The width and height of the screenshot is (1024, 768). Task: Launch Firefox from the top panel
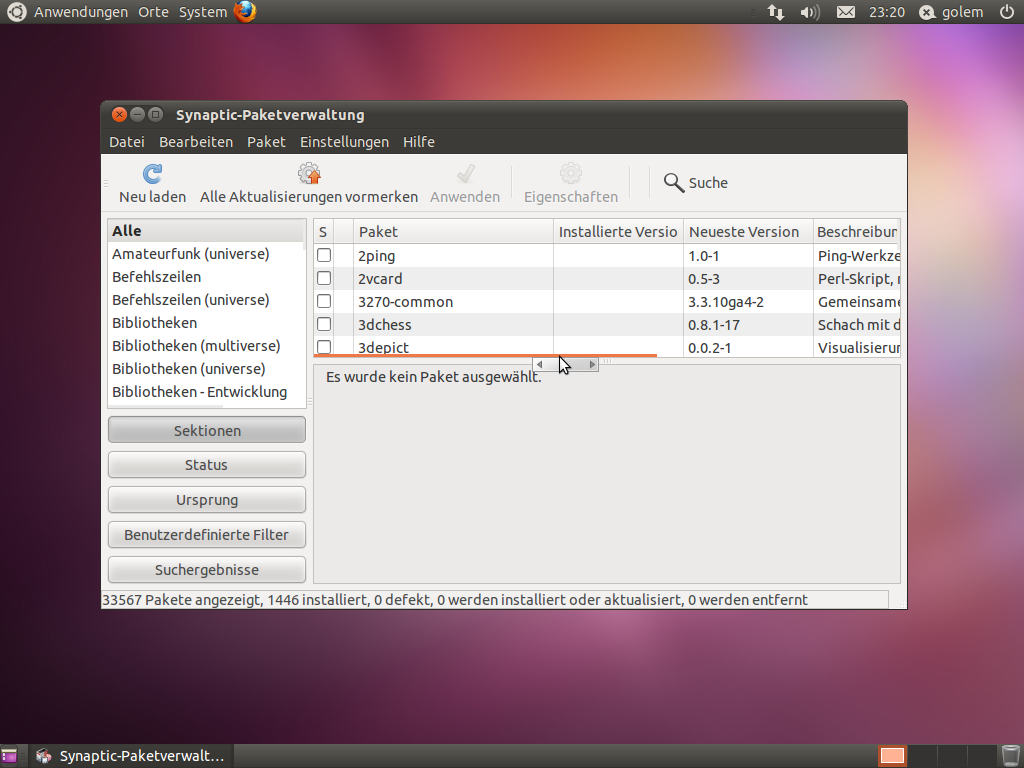point(245,12)
